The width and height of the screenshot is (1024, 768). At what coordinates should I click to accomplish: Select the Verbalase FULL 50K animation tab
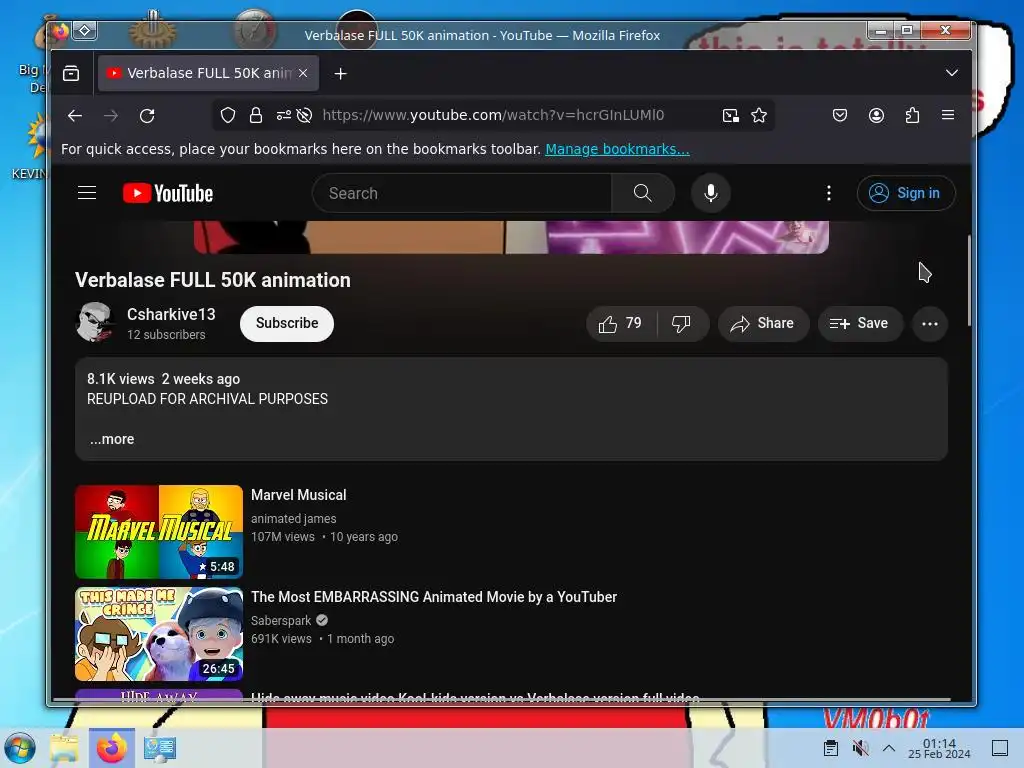208,73
